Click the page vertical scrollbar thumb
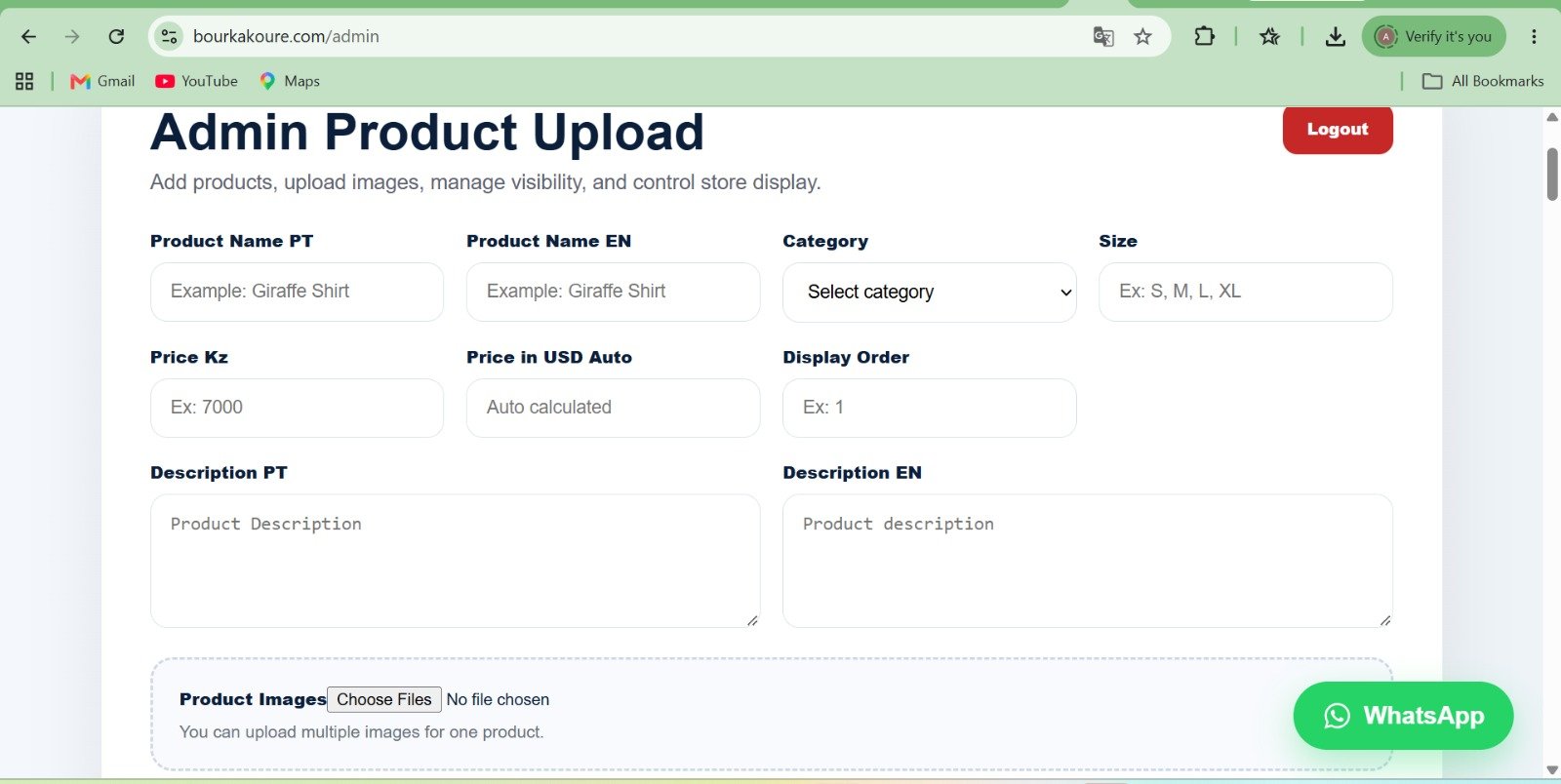1561x784 pixels. pos(1552,175)
